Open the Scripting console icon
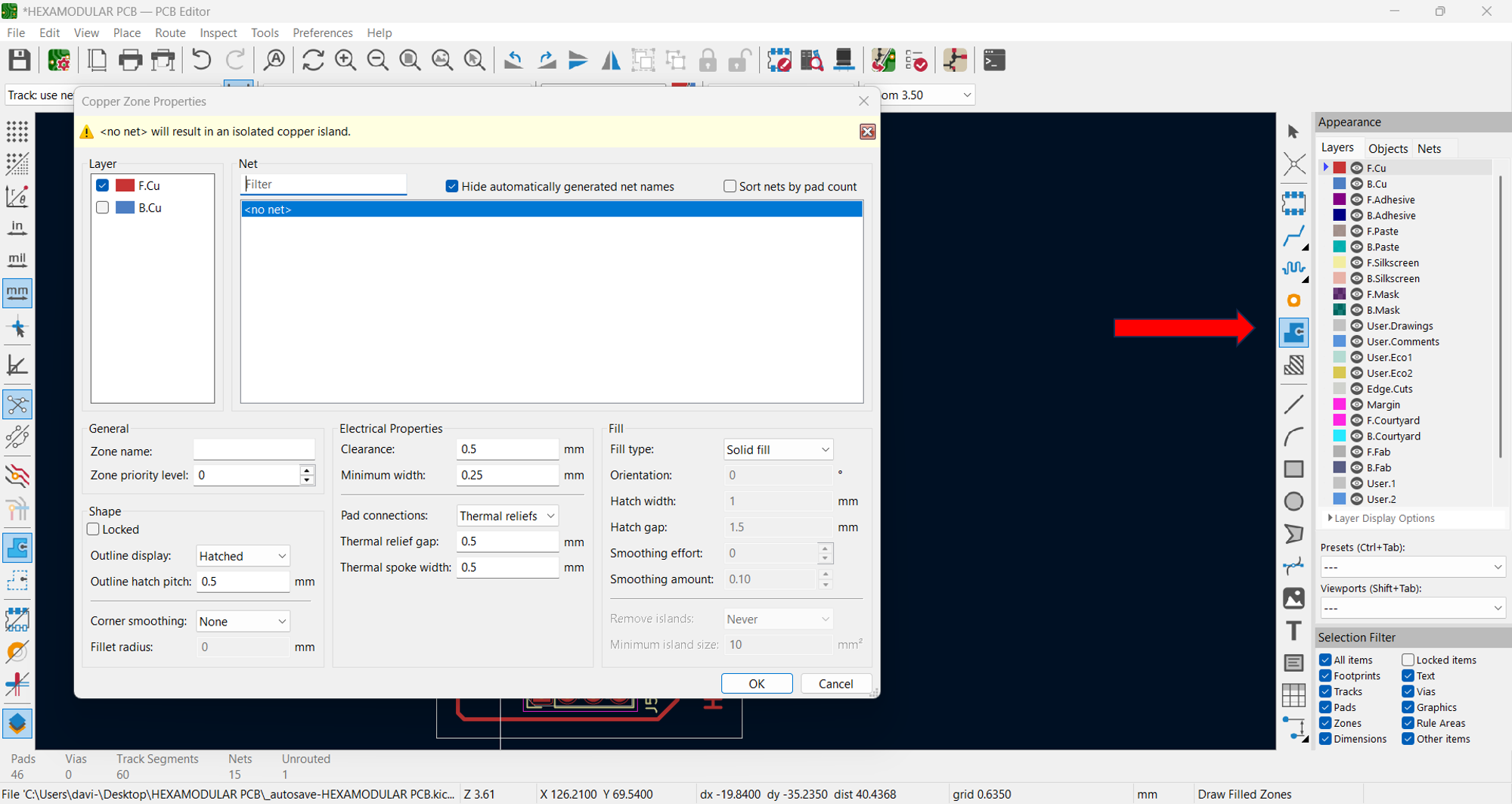1512x804 pixels. coord(994,60)
